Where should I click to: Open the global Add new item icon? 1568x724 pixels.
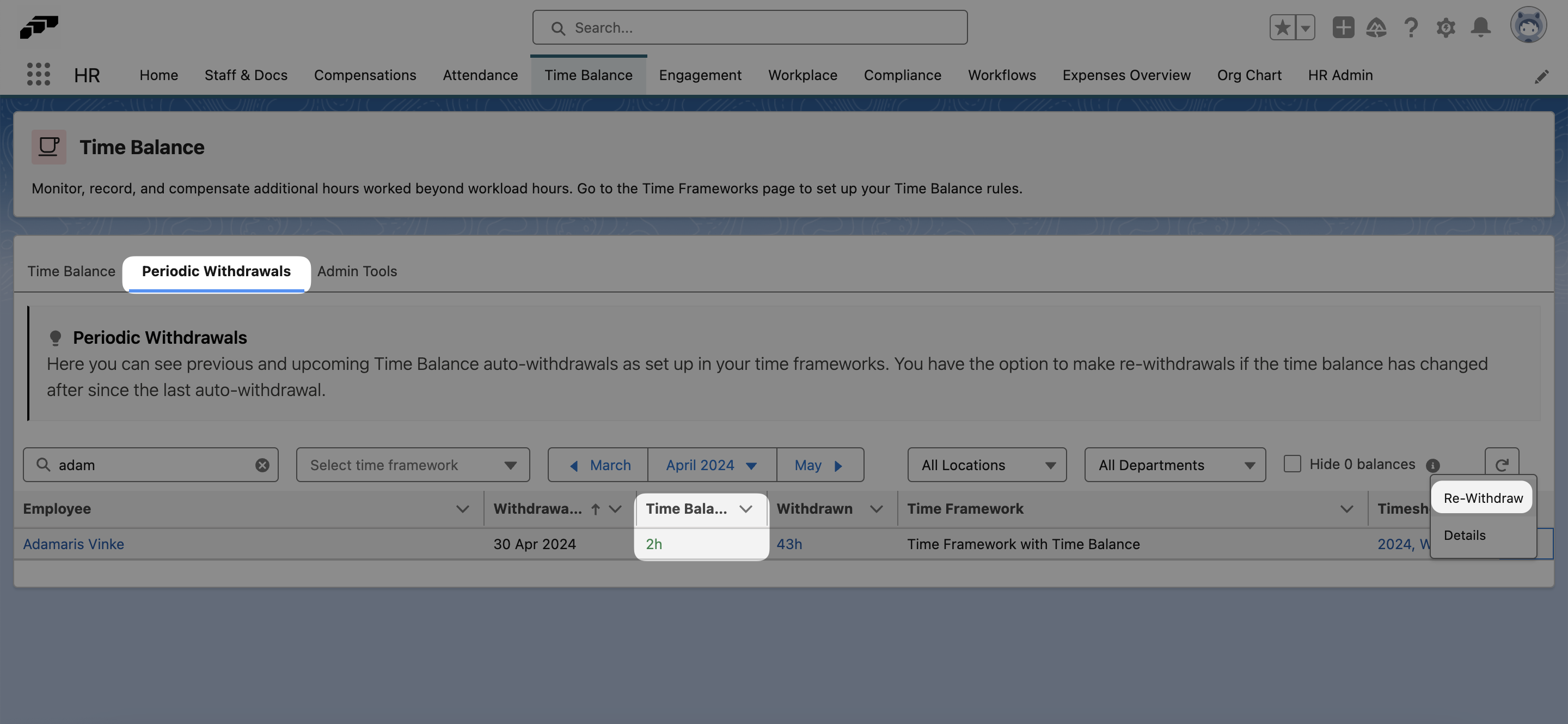tap(1343, 27)
